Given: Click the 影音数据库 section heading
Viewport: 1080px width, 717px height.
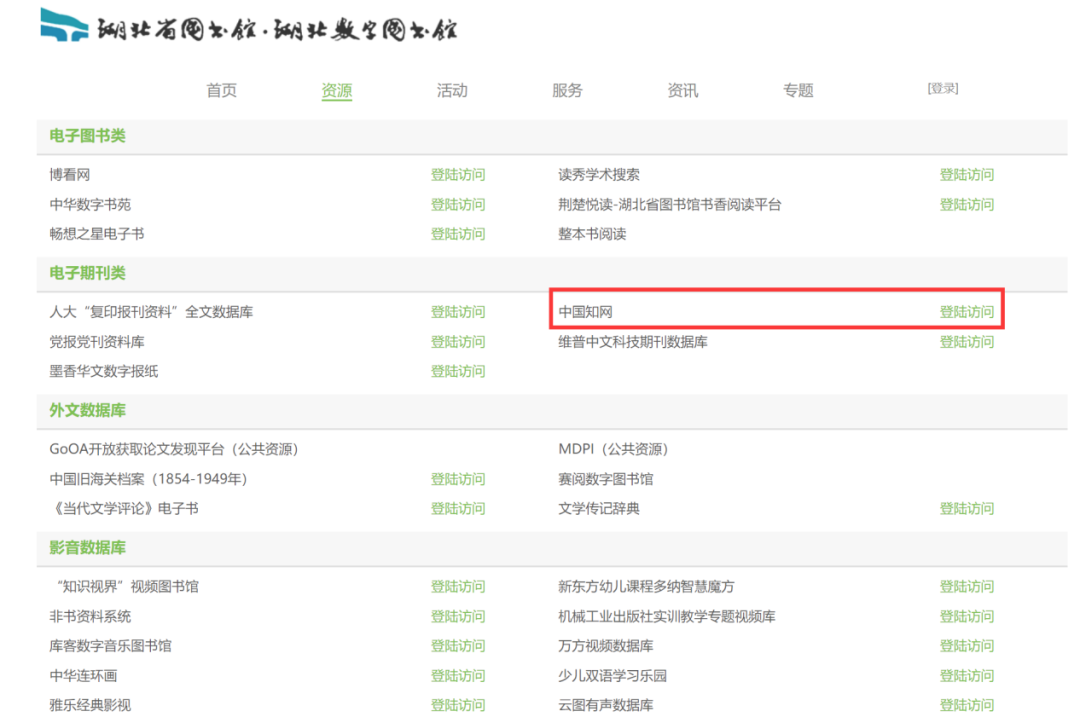Looking at the screenshot, I should click(87, 548).
